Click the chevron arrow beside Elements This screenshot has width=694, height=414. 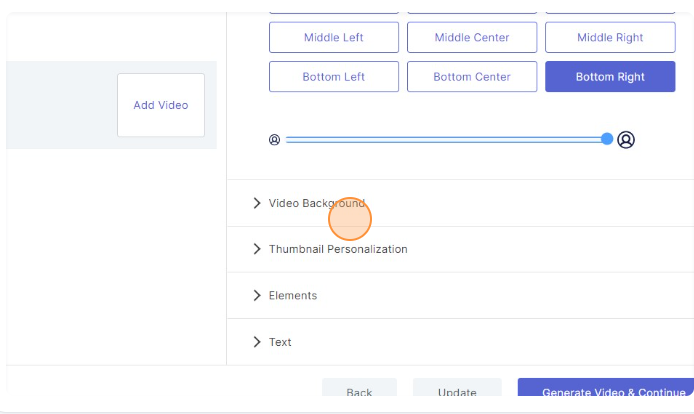tap(257, 295)
